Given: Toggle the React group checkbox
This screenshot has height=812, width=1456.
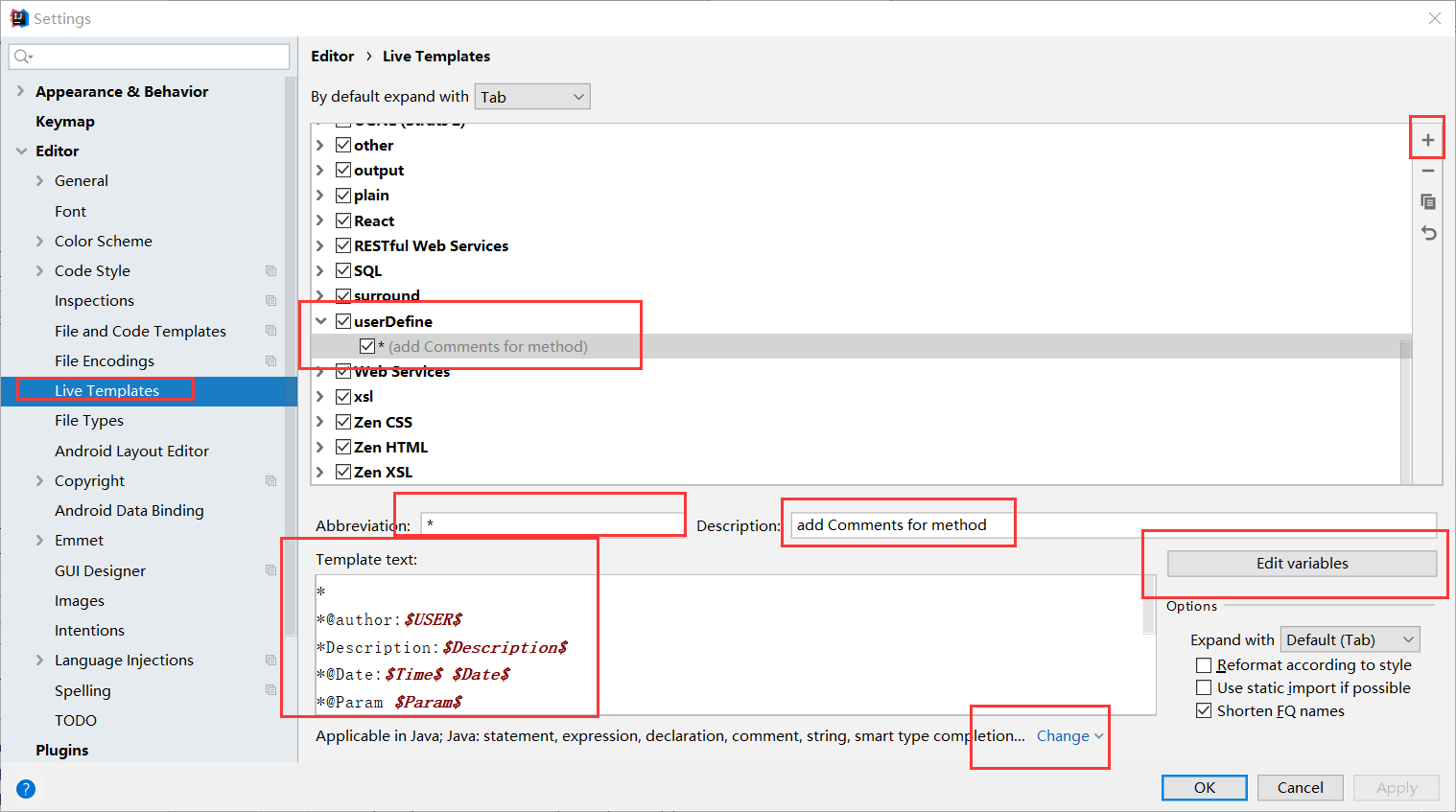Looking at the screenshot, I should 343,220.
